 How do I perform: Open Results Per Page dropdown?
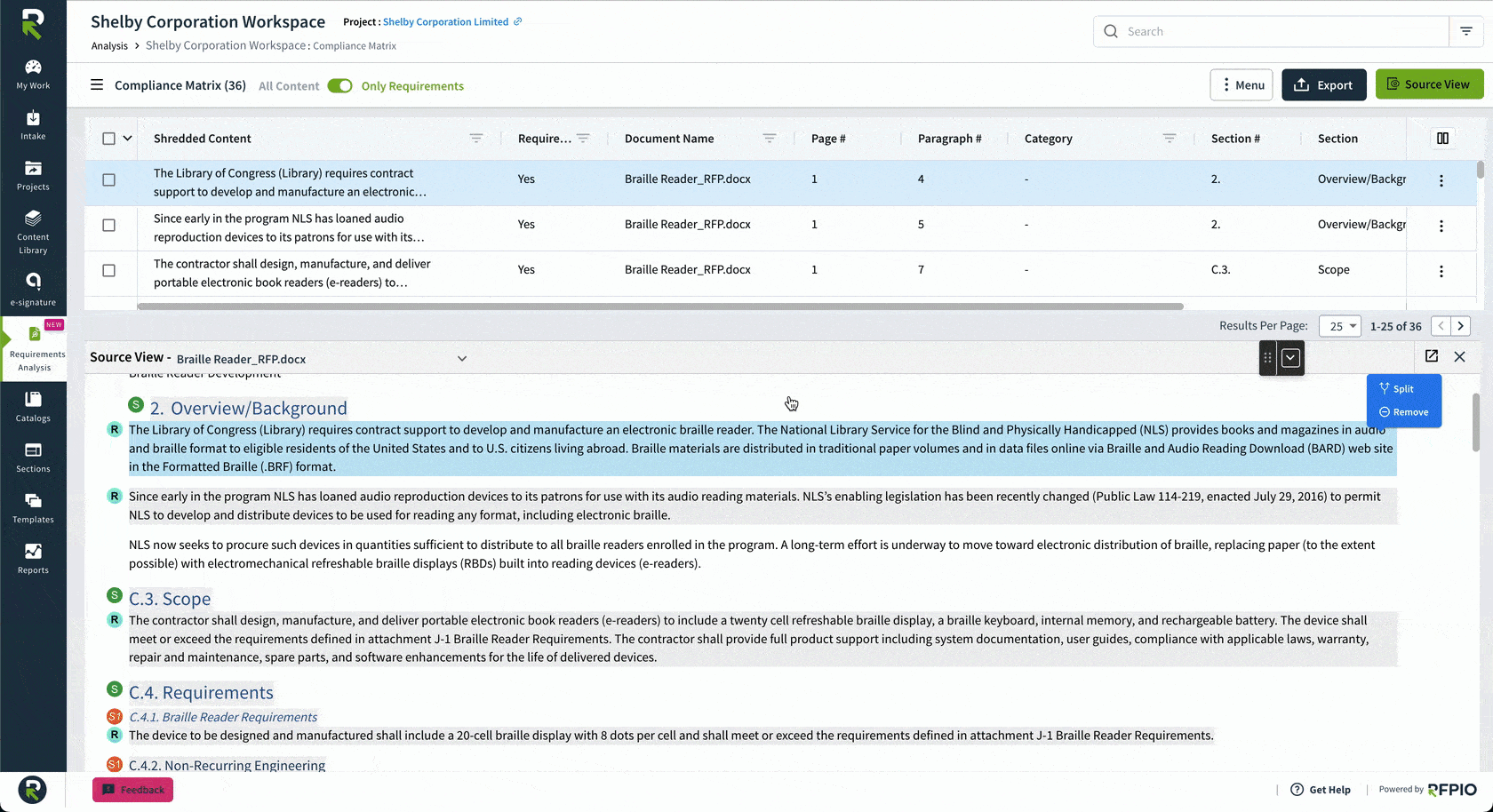tap(1339, 326)
